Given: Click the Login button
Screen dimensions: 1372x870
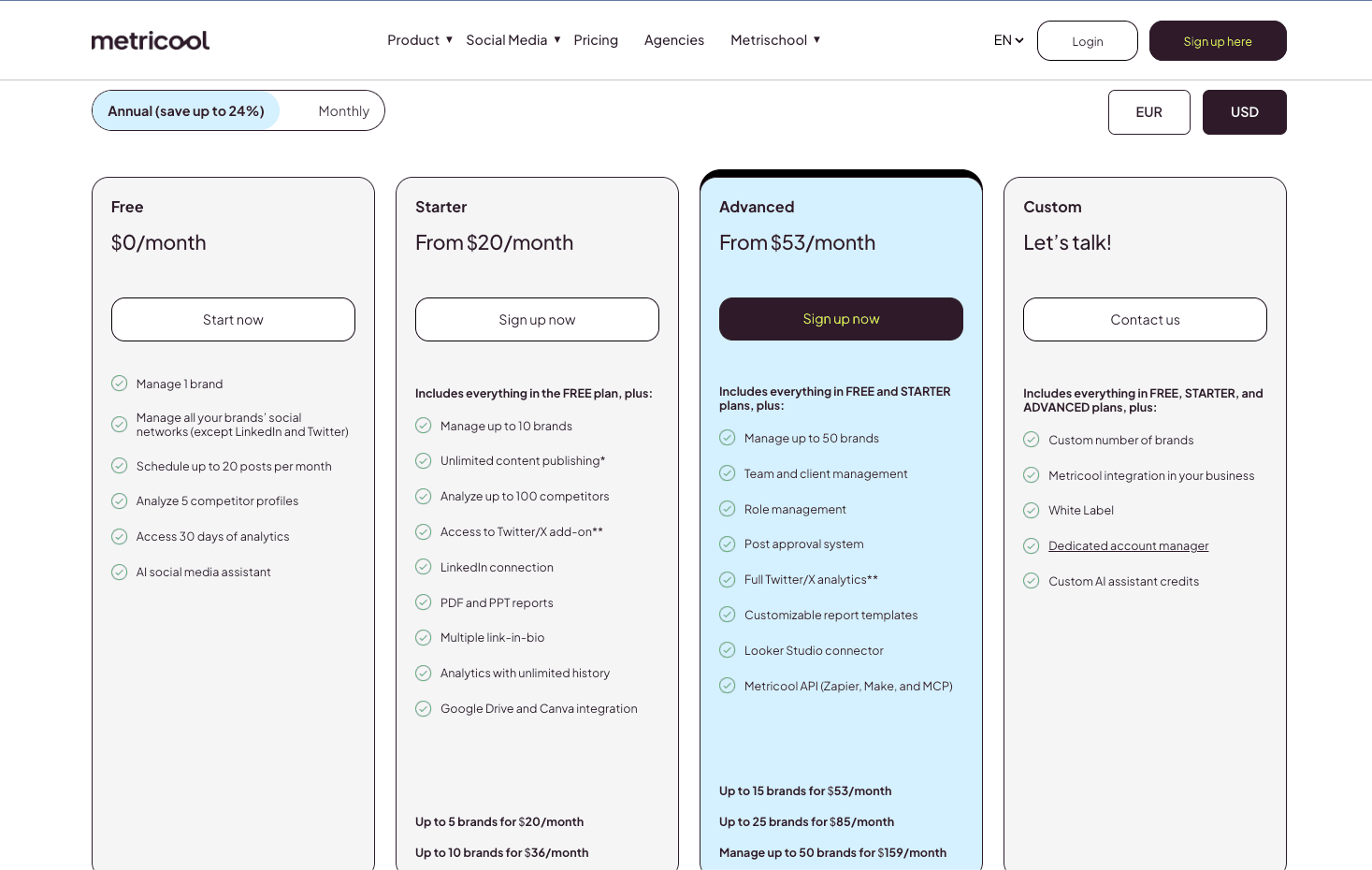Looking at the screenshot, I should tap(1088, 41).
